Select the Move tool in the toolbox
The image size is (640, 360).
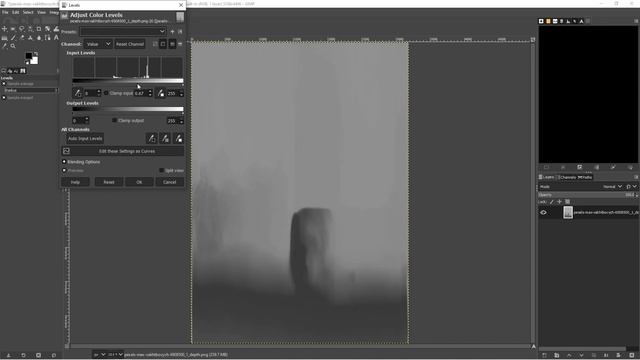coord(4,29)
